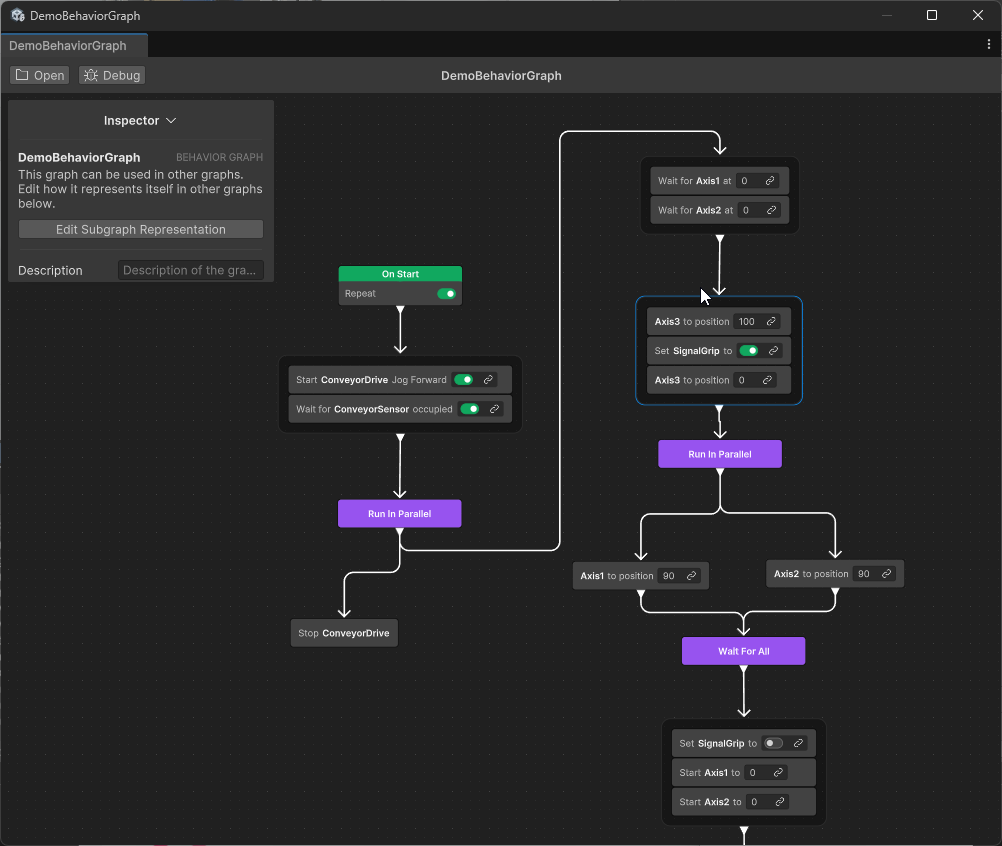The image size is (1002, 846).
Task: Open a behavior graph with Open button
Action: click(x=40, y=76)
